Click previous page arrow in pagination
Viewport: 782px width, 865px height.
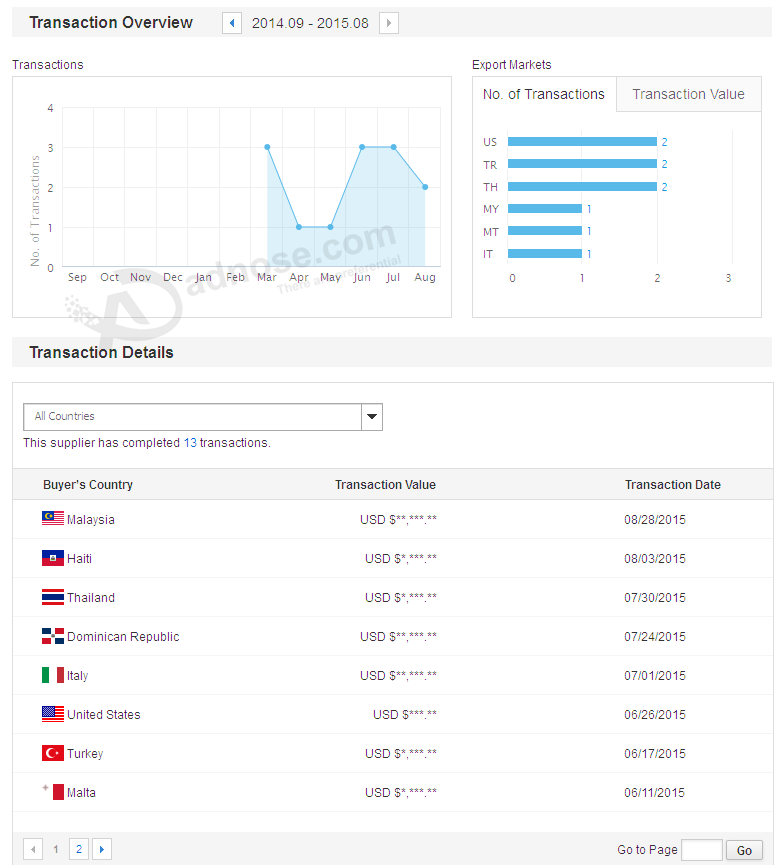click(x=33, y=849)
